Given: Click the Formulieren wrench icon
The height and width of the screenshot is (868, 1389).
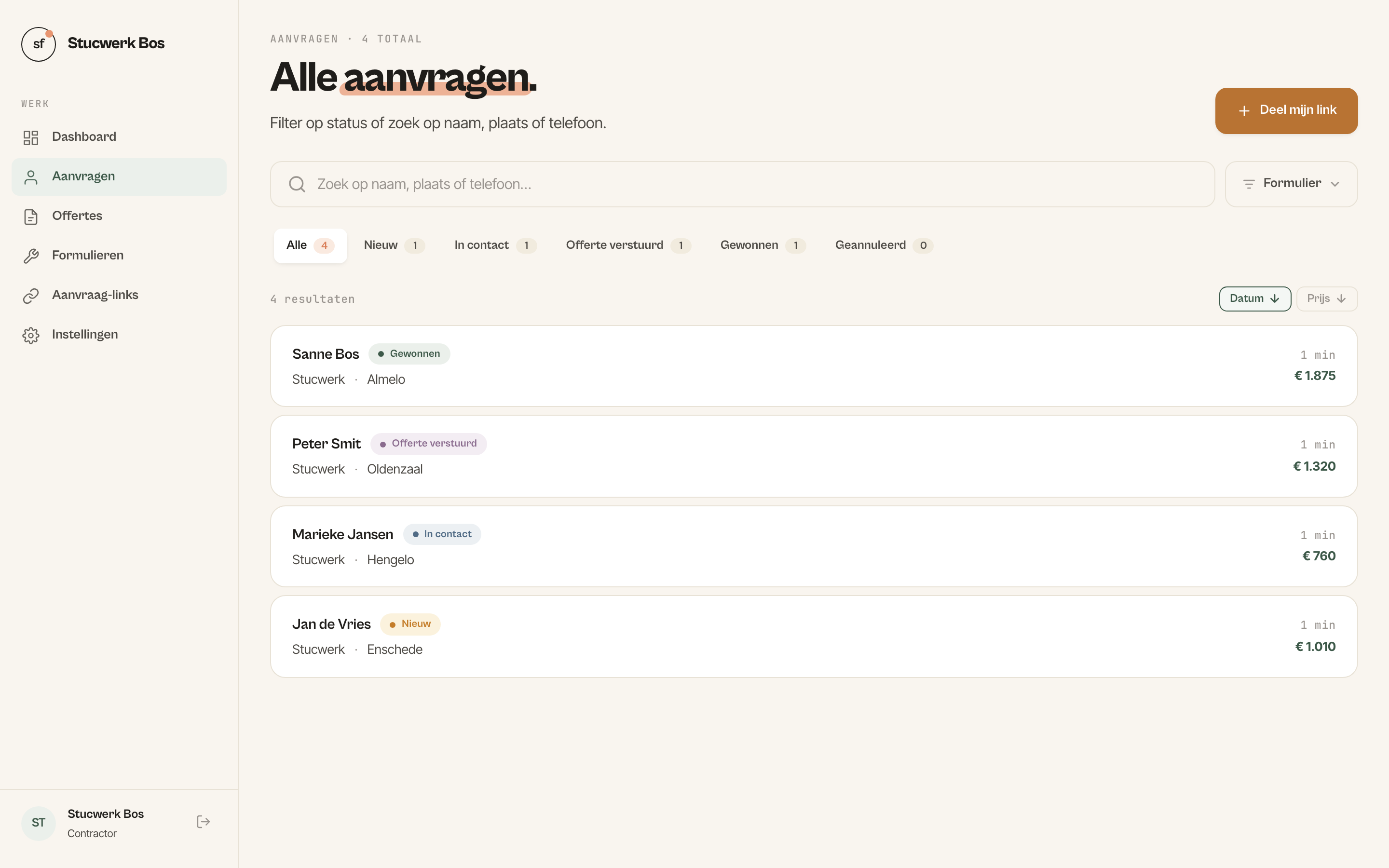Looking at the screenshot, I should pos(31,256).
